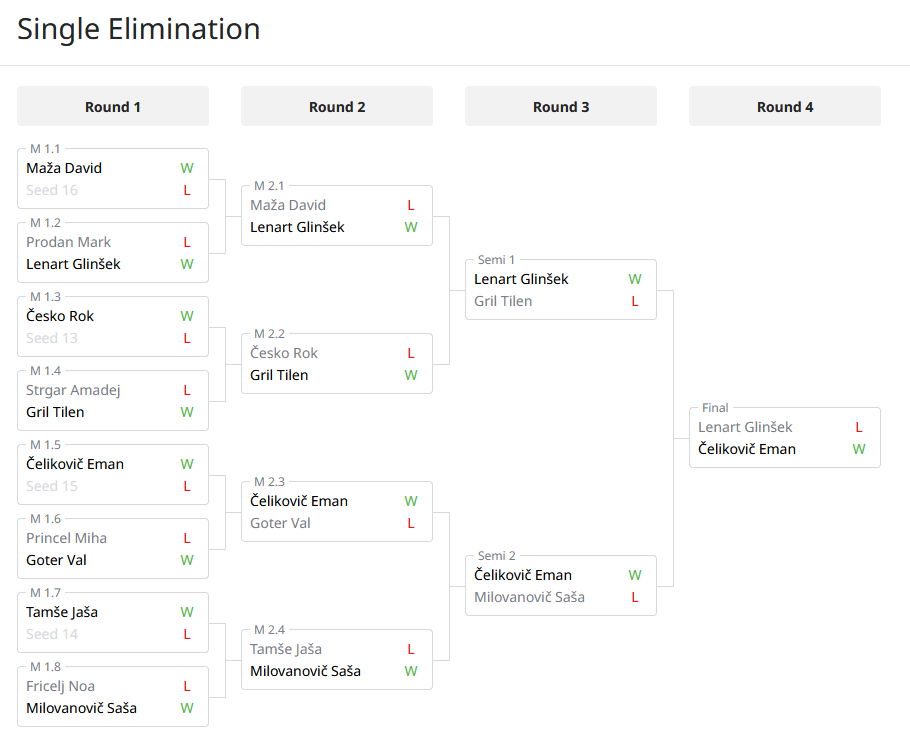The image size is (910, 750).
Task: Click Milovanovič Saša in match M 2.4
Action: pos(305,671)
